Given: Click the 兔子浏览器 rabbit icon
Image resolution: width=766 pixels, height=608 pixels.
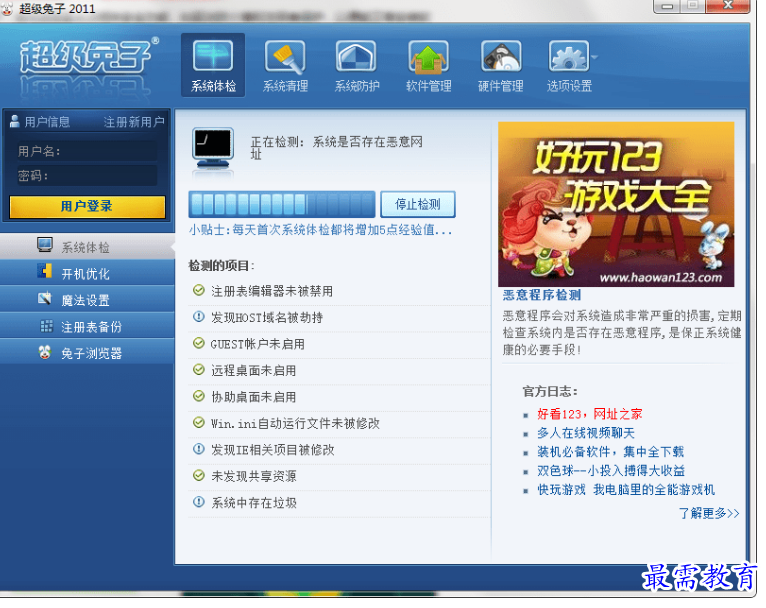Looking at the screenshot, I should coord(45,352).
